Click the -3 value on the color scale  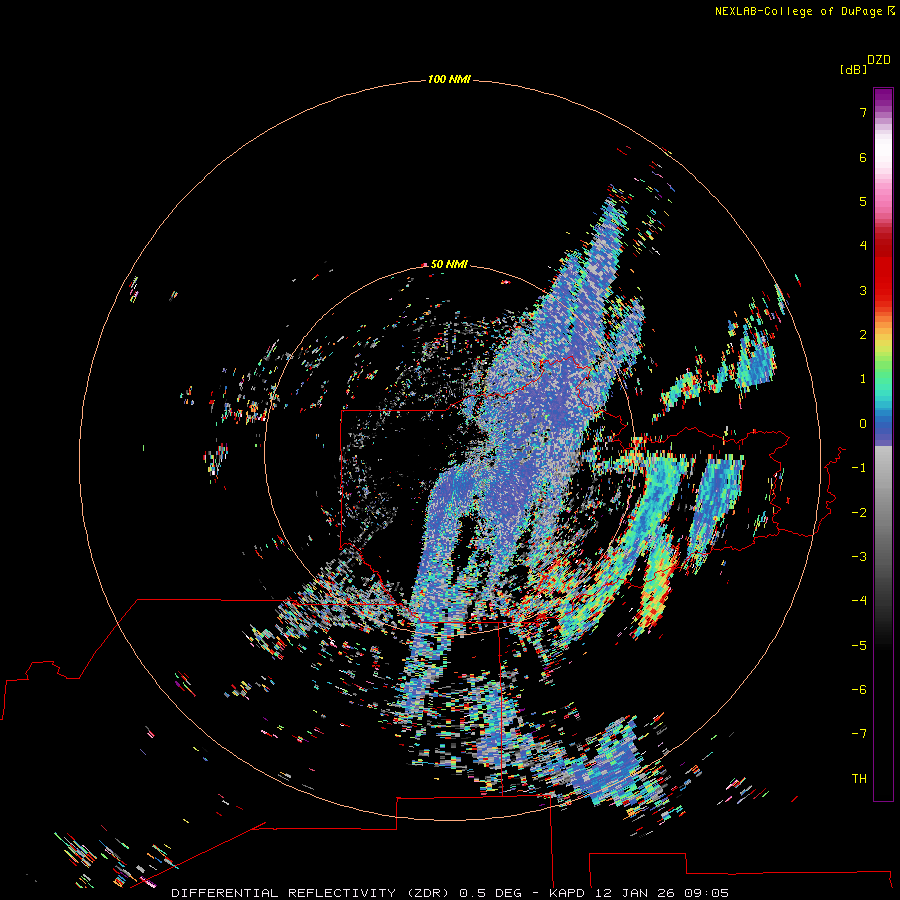pyautogui.click(x=859, y=557)
